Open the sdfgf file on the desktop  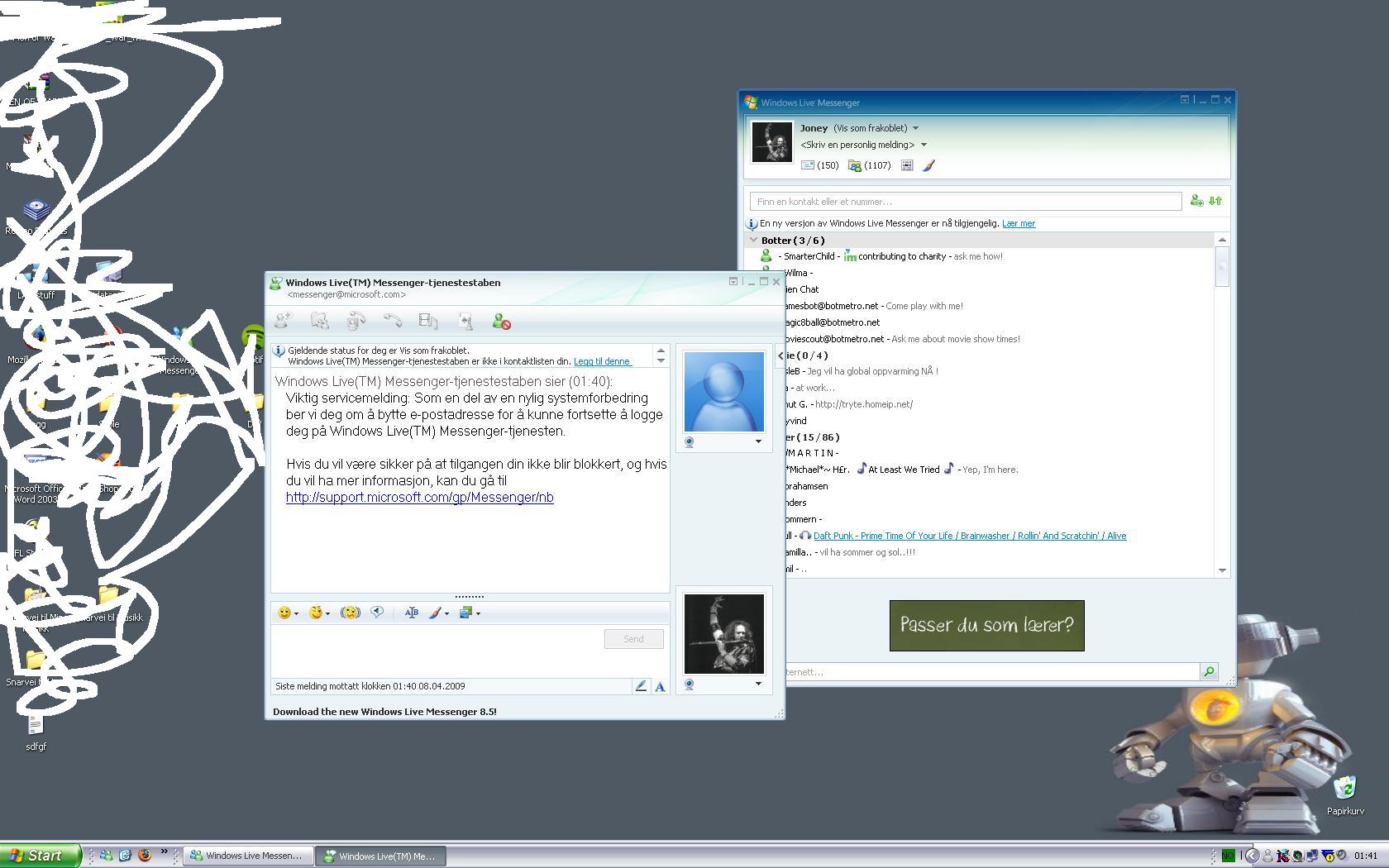click(36, 731)
